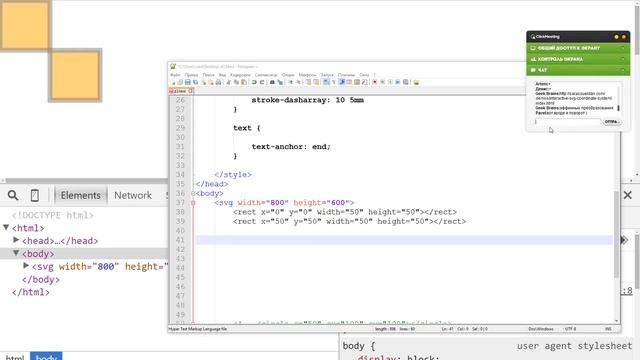Click the Zoom Out icon in Notepad++ toolbar
This screenshot has height=360, width=640.
tap(298, 82)
